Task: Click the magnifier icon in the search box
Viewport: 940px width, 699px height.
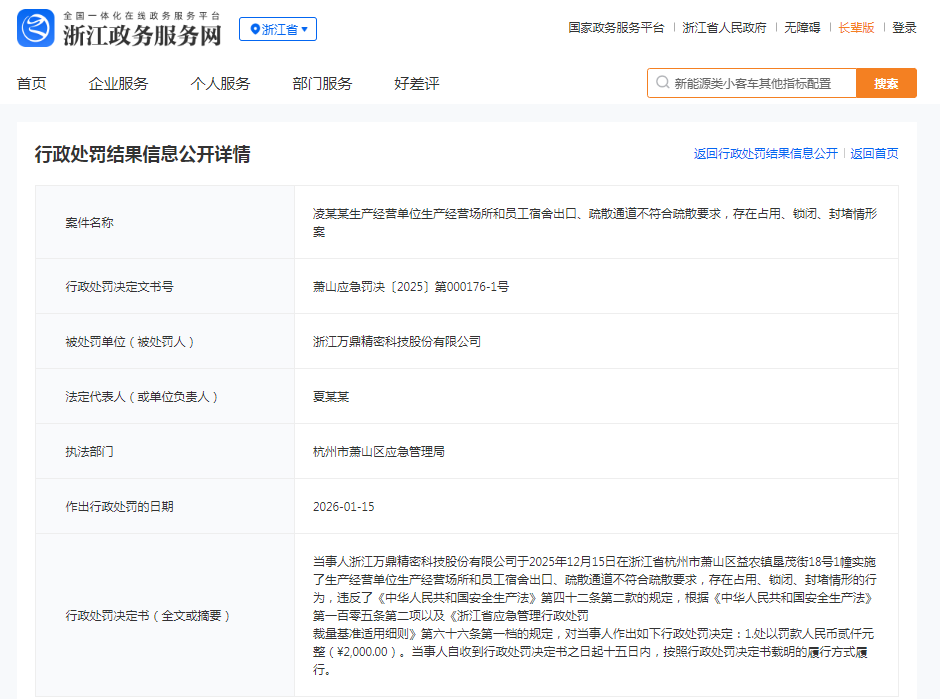Action: coord(661,83)
